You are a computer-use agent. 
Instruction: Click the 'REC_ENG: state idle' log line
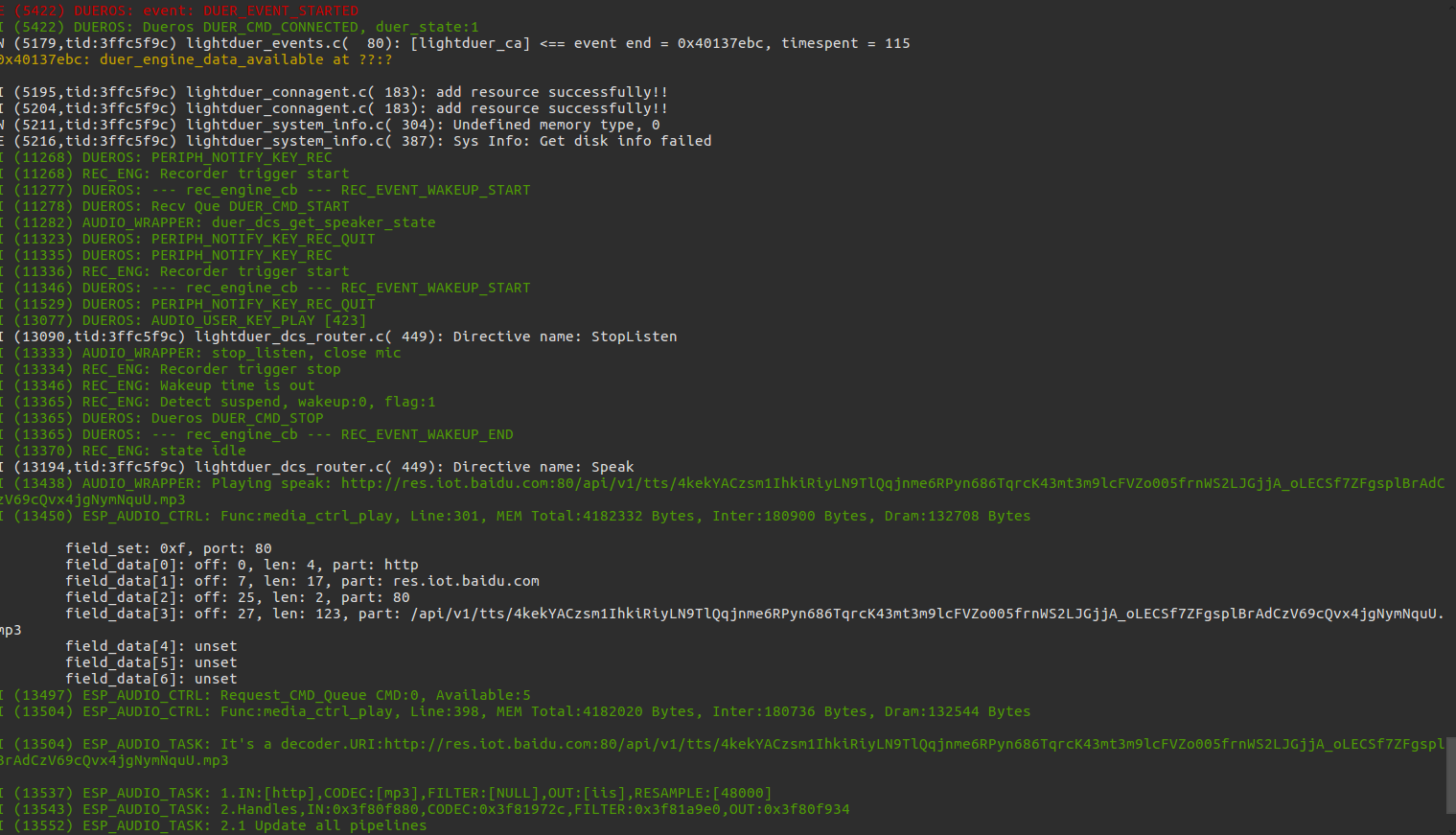pyautogui.click(x=123, y=451)
